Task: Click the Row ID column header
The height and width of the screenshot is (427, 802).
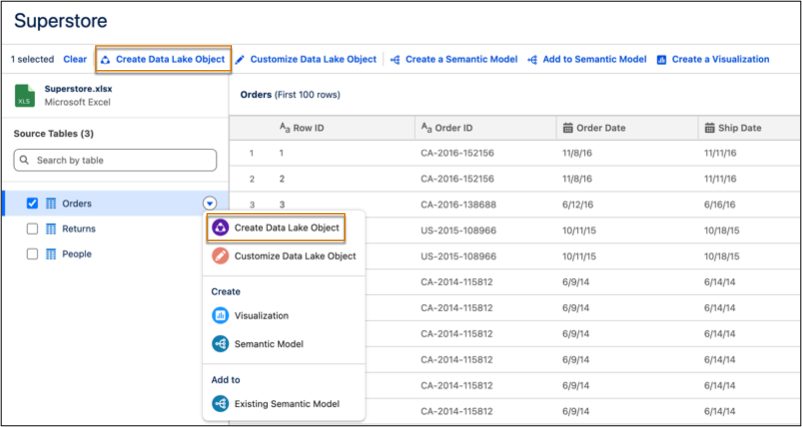Action: (x=322, y=128)
